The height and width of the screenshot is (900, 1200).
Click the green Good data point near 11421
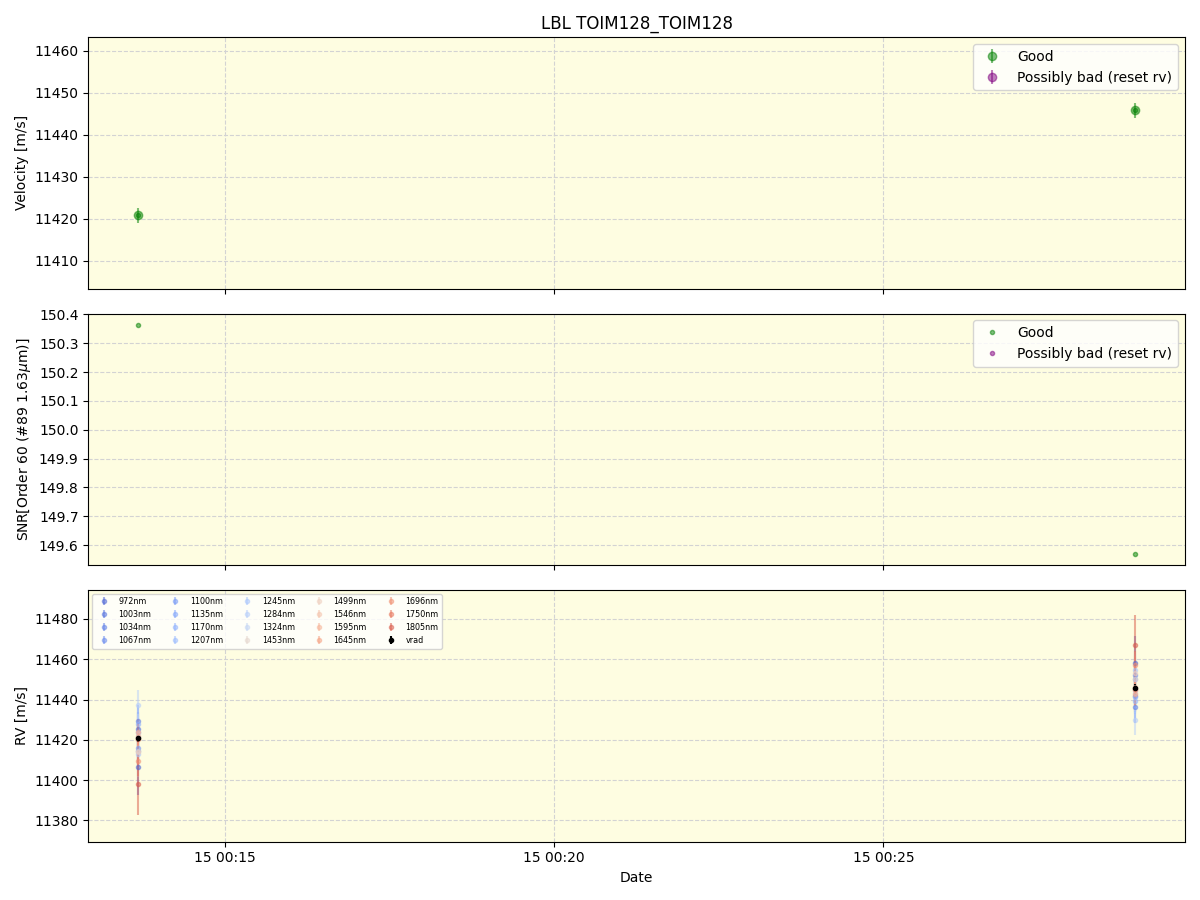(137, 213)
